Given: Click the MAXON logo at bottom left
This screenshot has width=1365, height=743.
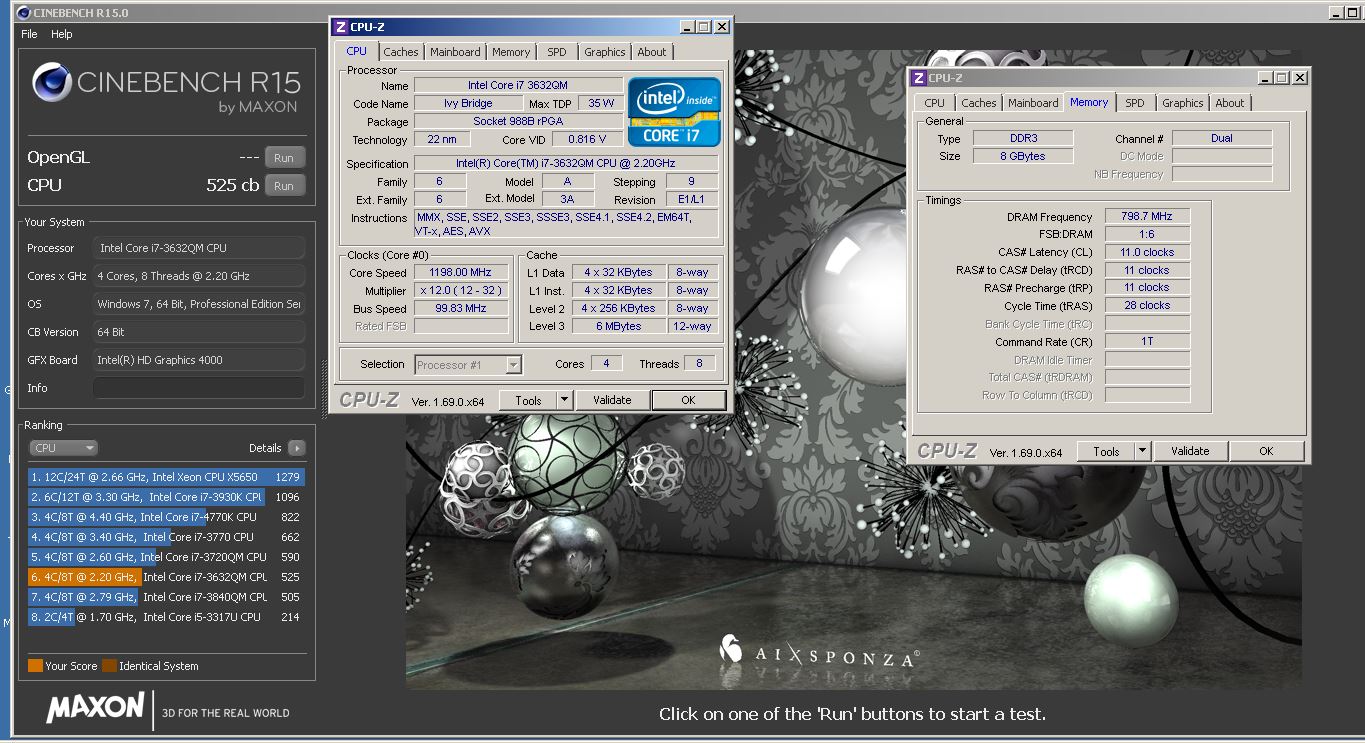Looking at the screenshot, I should pos(95,708).
